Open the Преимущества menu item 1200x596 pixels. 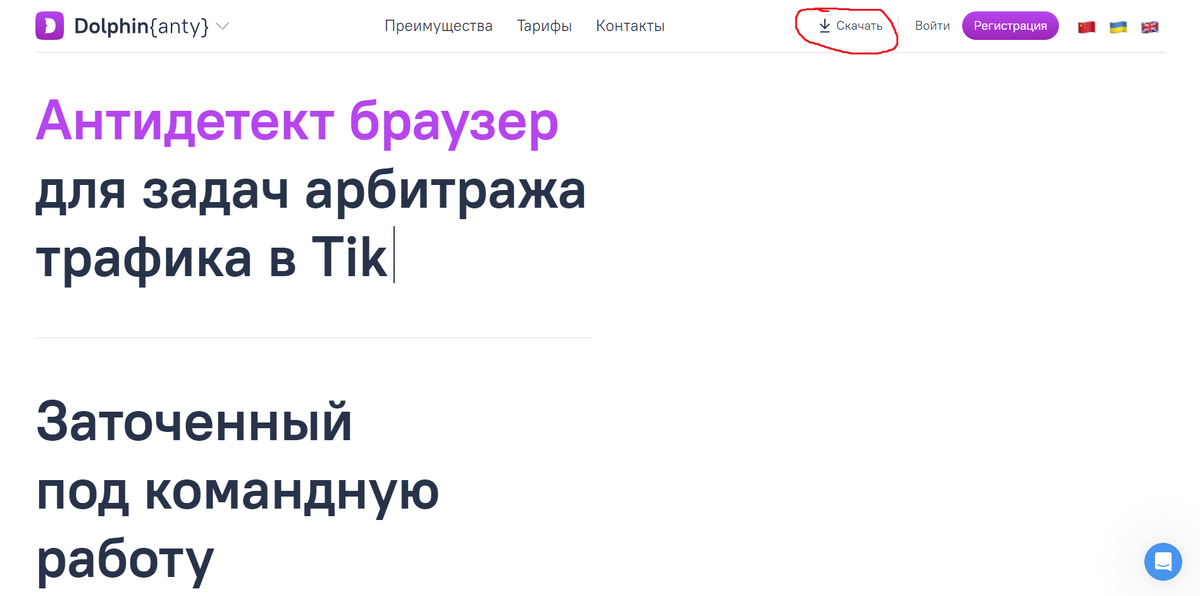[439, 26]
